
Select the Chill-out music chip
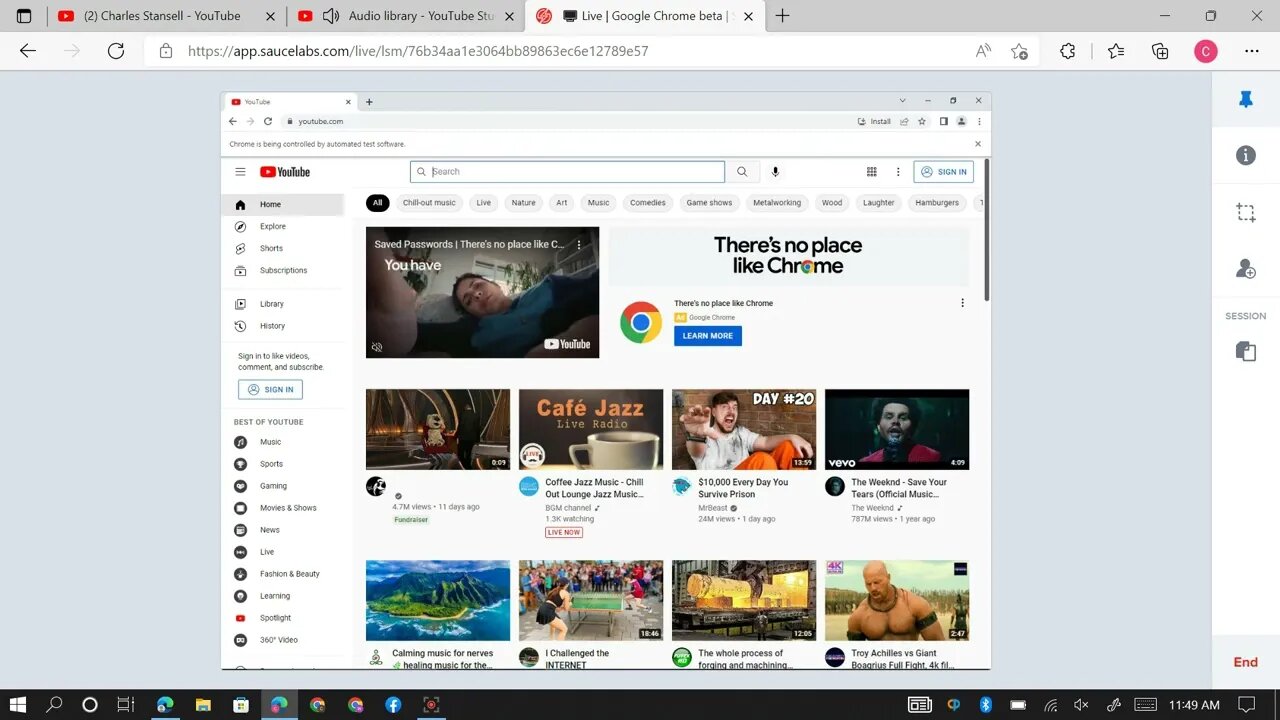coord(429,203)
